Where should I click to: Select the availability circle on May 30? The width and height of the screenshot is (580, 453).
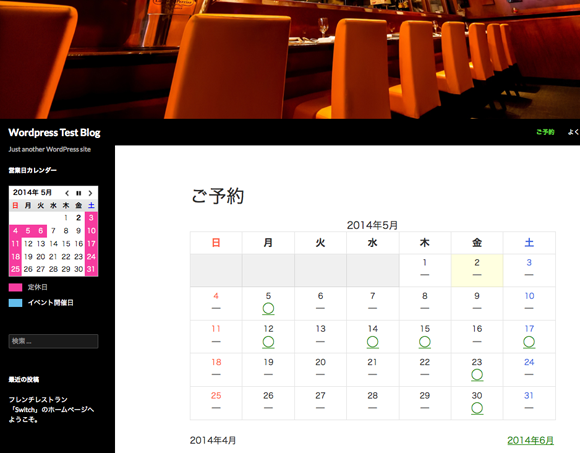point(477,408)
